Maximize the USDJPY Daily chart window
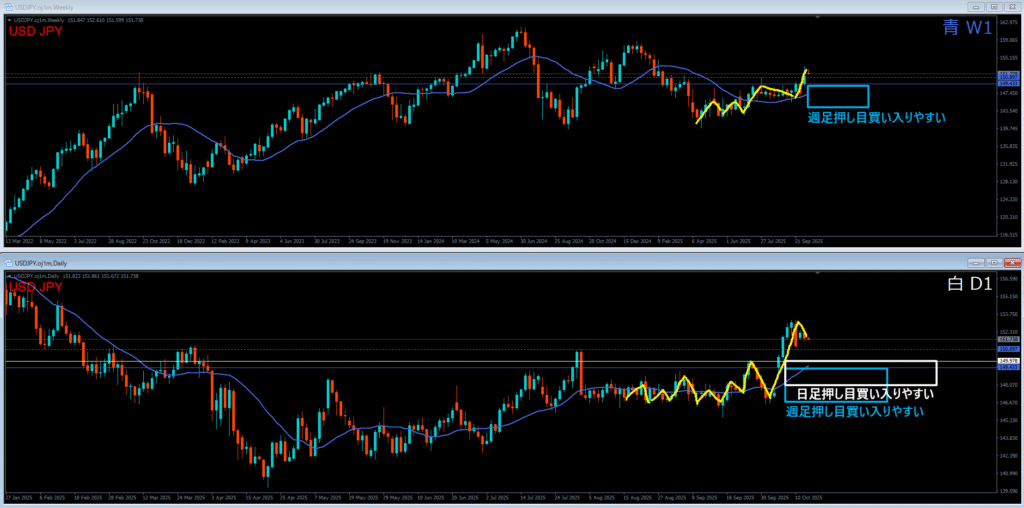This screenshot has width=1024, height=508. 995,262
